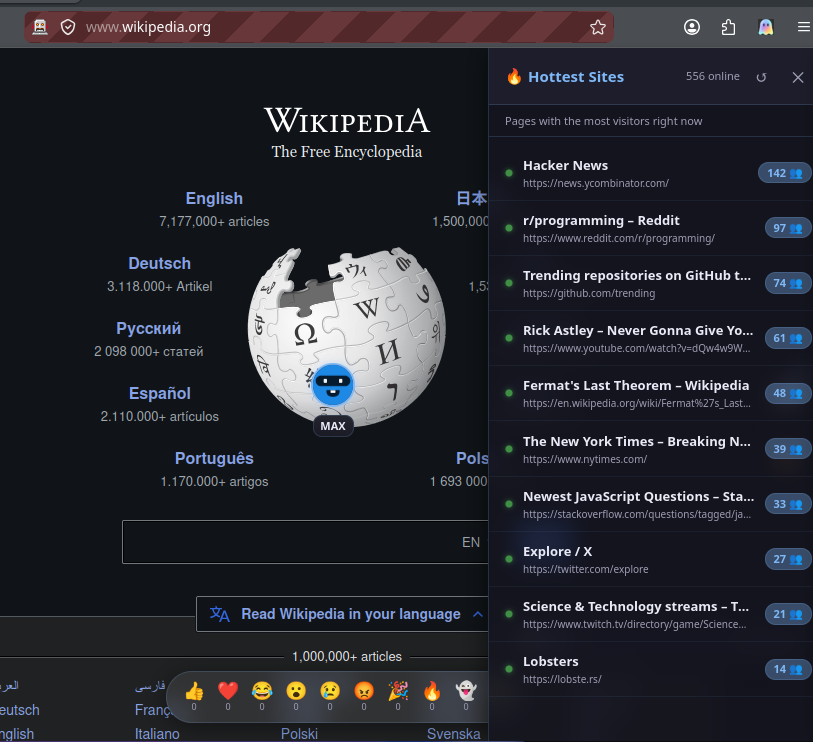This screenshot has height=742, width=813.
Task: Click the thumbs up reaction emoji
Action: coord(194,691)
